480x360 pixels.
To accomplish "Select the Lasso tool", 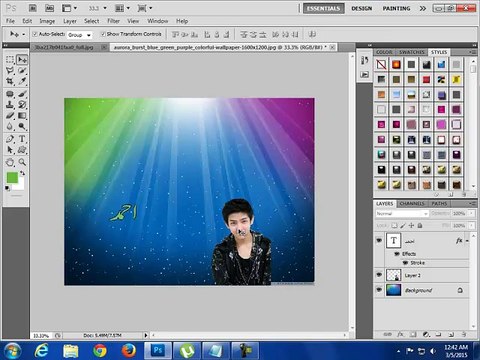I will tap(10, 71).
